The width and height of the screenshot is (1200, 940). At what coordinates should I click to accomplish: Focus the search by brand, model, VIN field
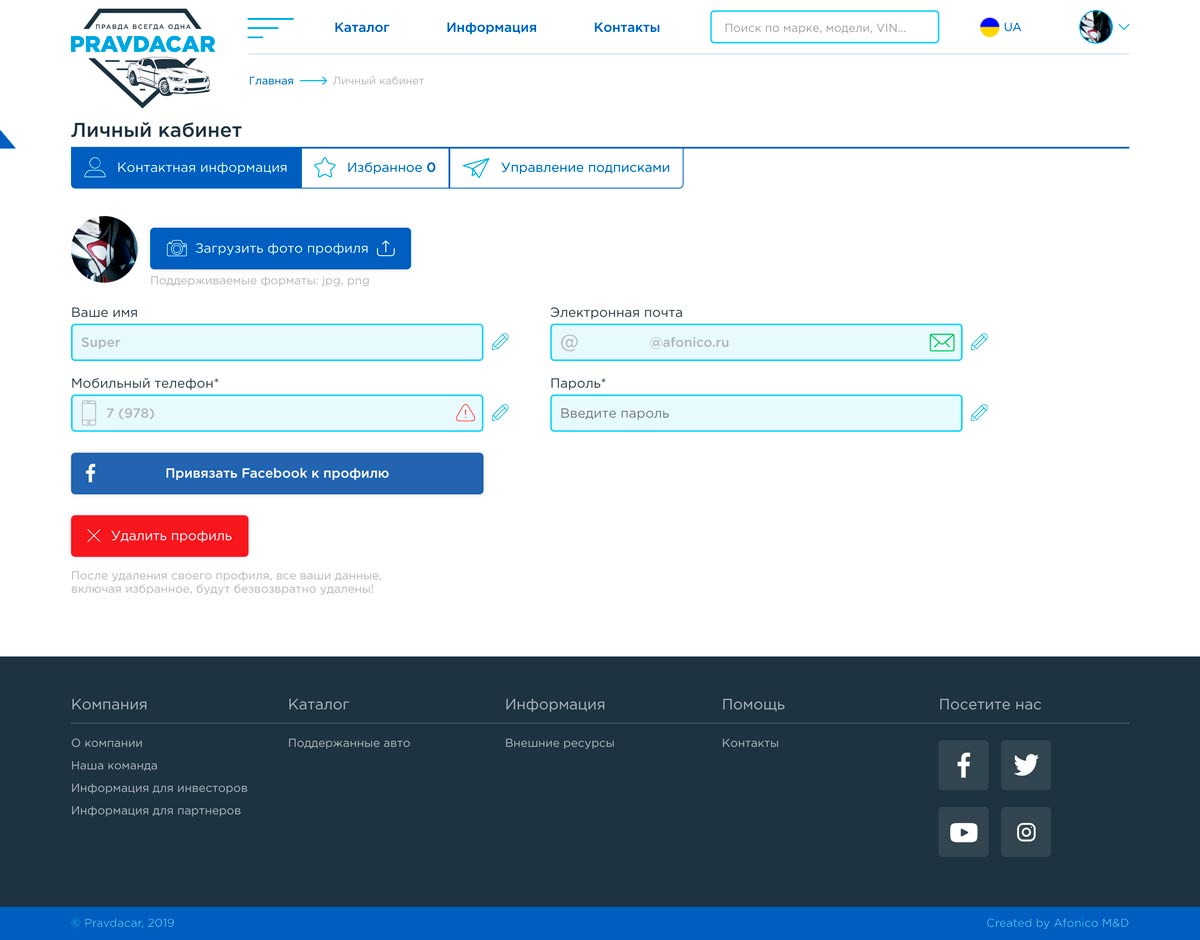pos(825,28)
